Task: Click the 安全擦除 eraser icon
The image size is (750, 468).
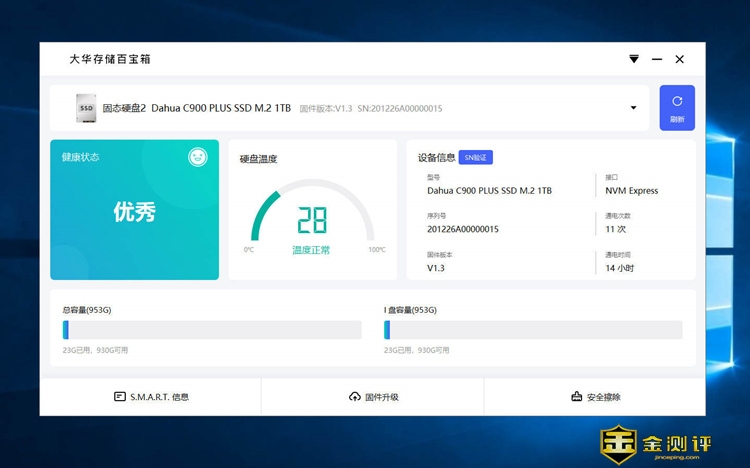Action: coord(576,397)
